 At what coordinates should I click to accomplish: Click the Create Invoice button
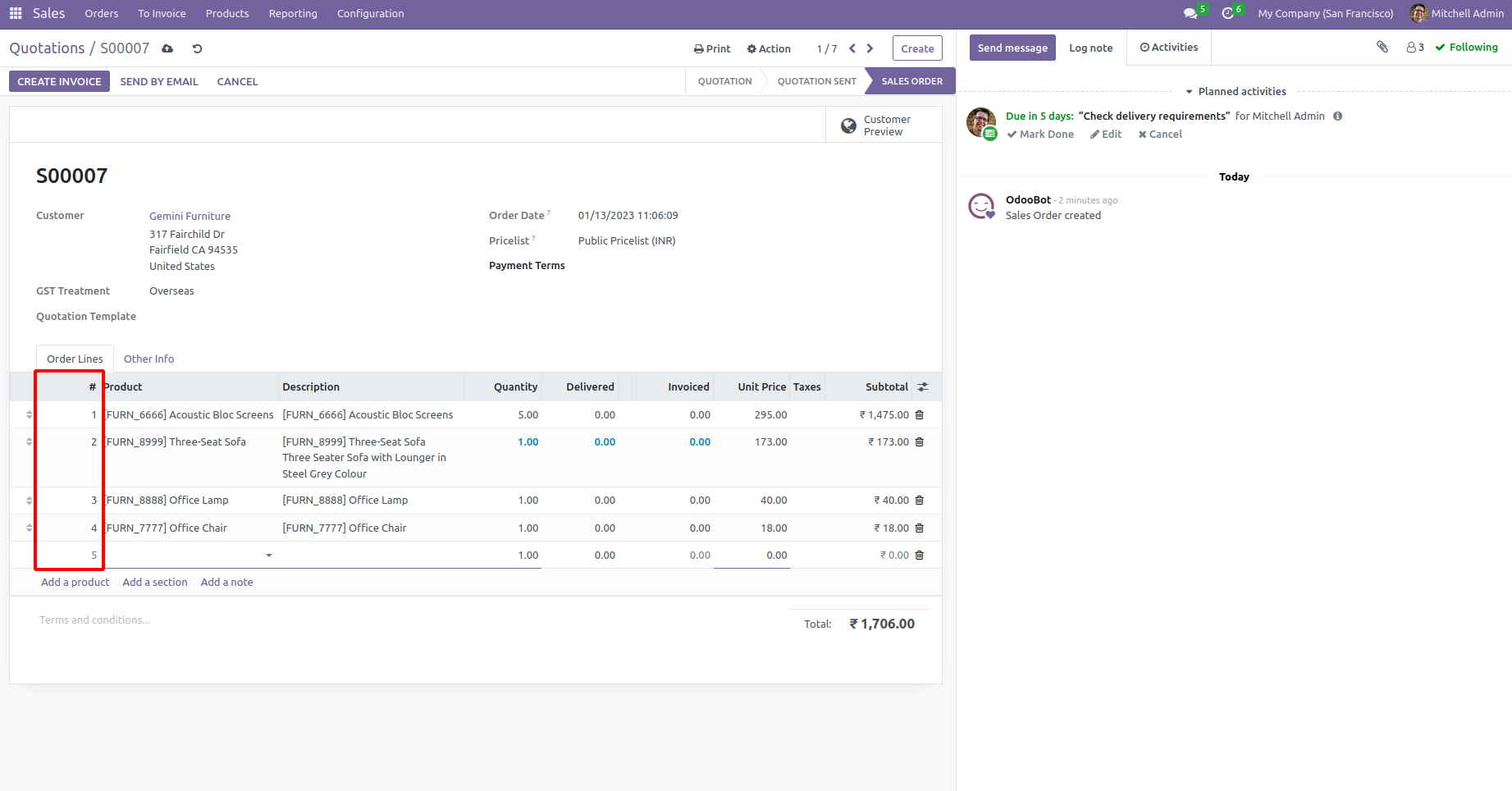click(59, 82)
